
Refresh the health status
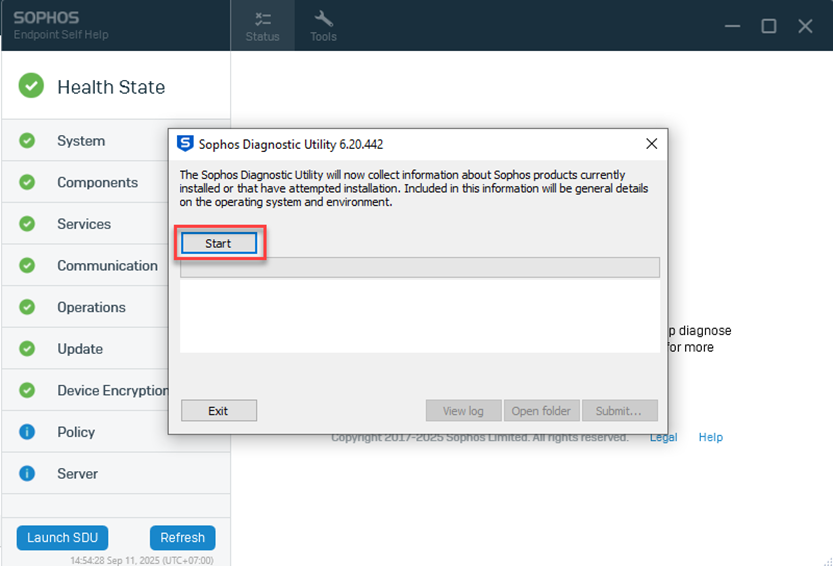(182, 537)
